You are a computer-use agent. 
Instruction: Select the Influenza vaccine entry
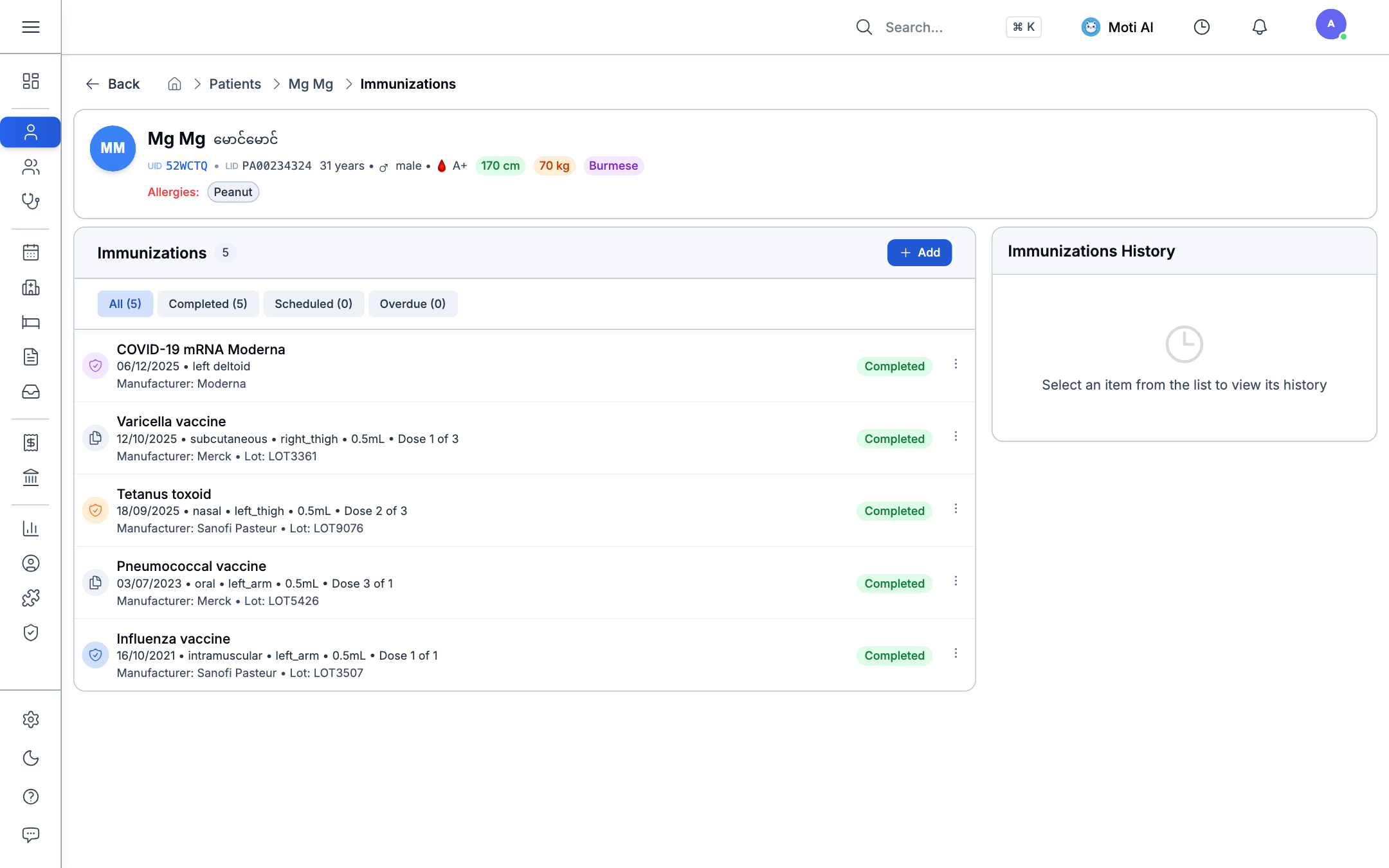[524, 655]
